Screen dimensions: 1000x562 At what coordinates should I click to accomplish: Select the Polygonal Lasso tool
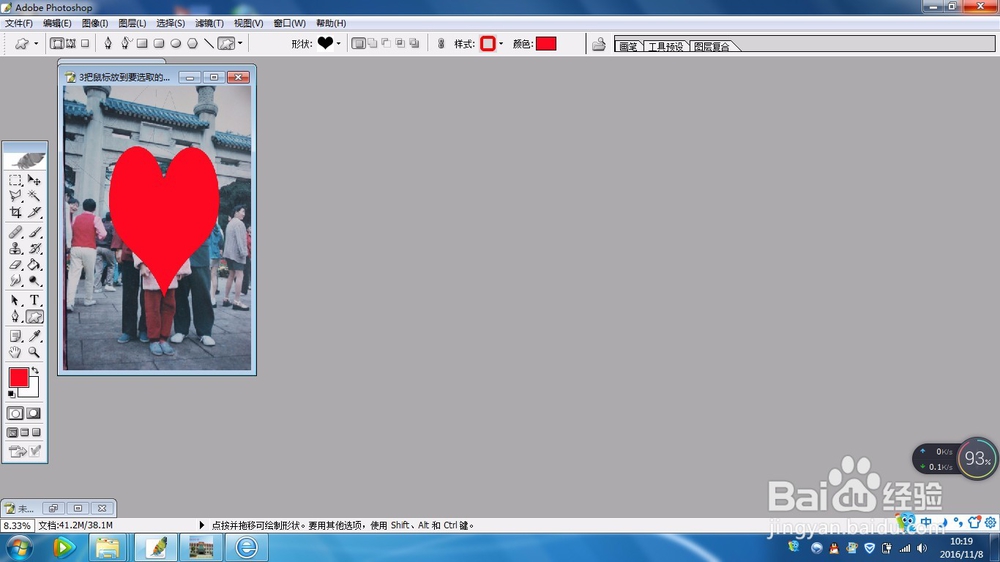15,196
